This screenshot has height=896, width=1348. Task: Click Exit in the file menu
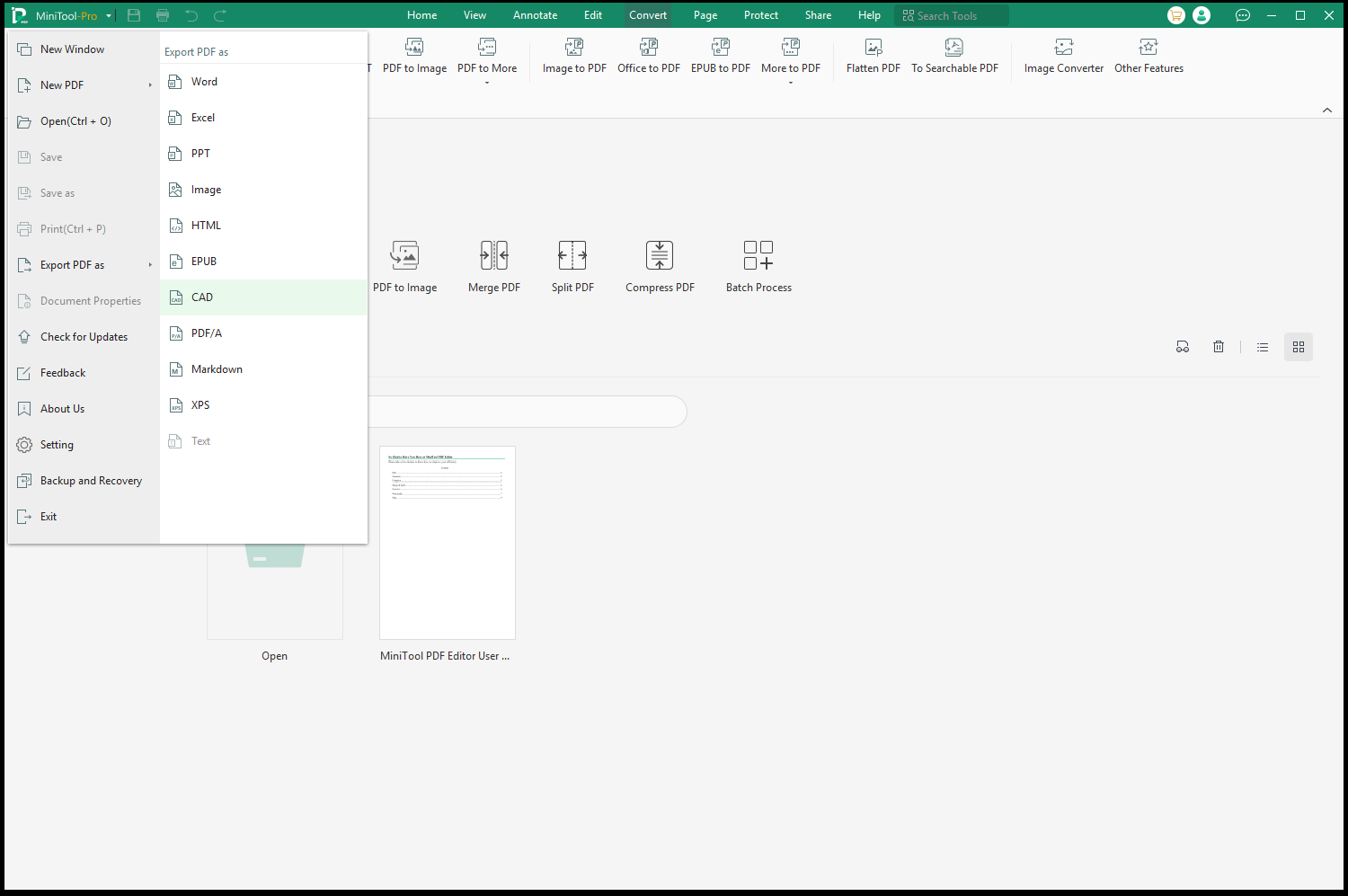coord(84,517)
